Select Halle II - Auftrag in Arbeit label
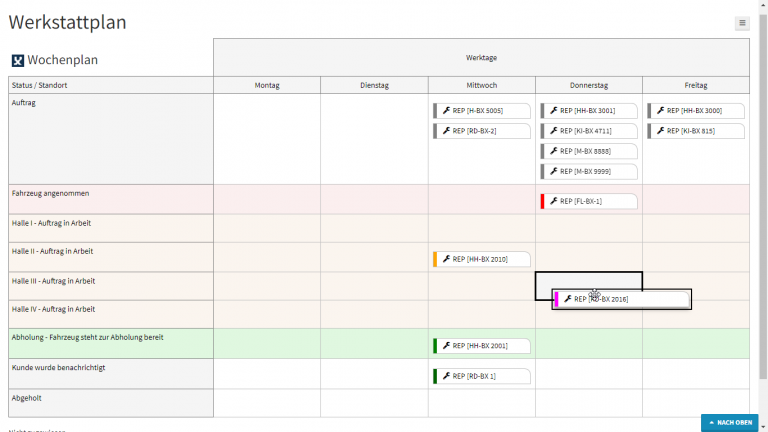The width and height of the screenshot is (768, 432). tap(52, 251)
